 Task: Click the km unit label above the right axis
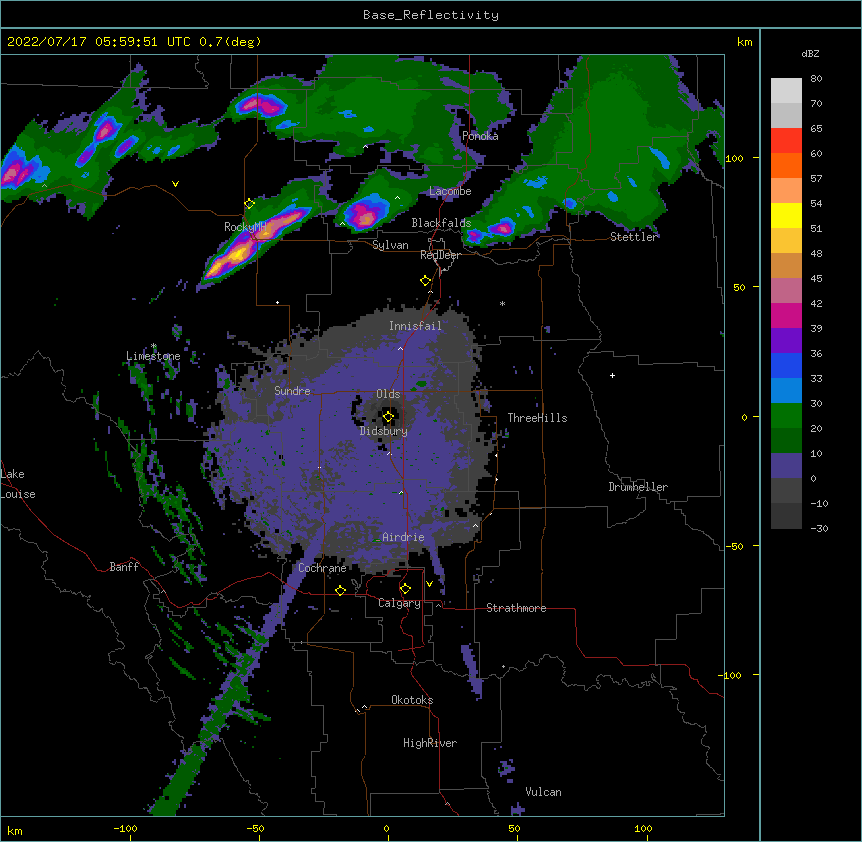744,42
